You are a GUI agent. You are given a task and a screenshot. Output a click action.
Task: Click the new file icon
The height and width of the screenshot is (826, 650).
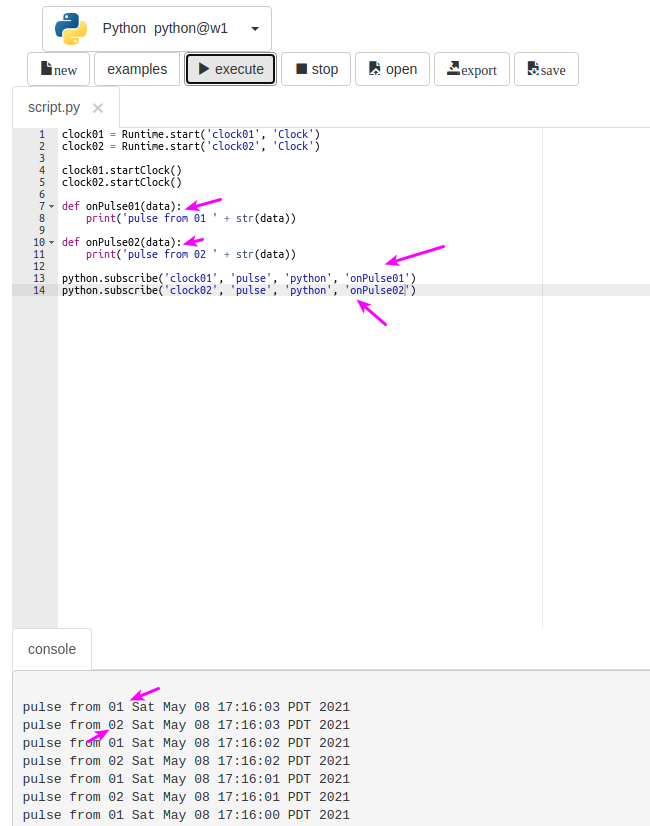click(46, 68)
